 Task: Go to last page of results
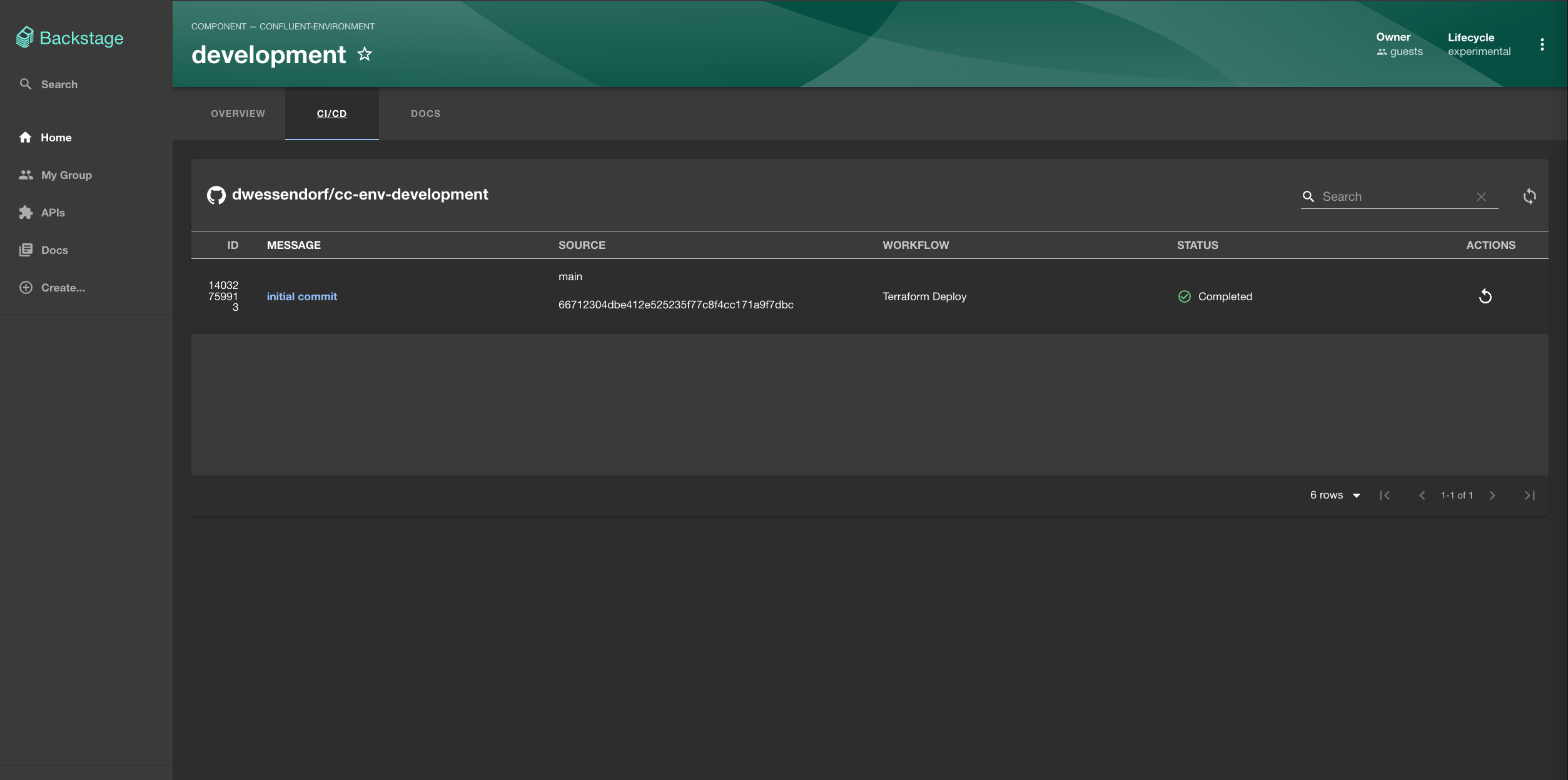pyautogui.click(x=1530, y=495)
